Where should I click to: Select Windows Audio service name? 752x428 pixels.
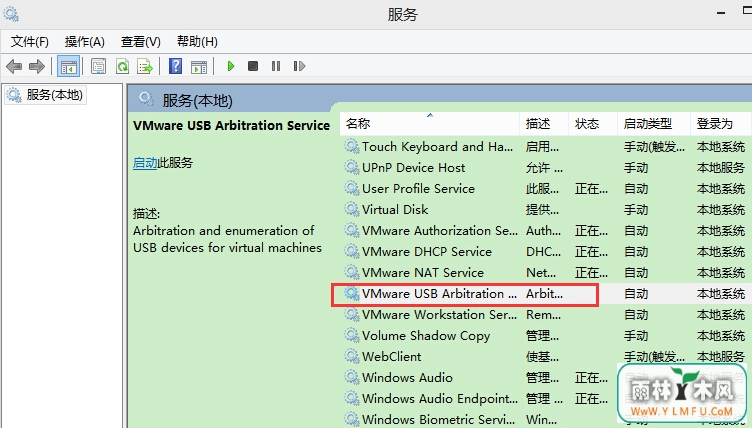click(407, 378)
